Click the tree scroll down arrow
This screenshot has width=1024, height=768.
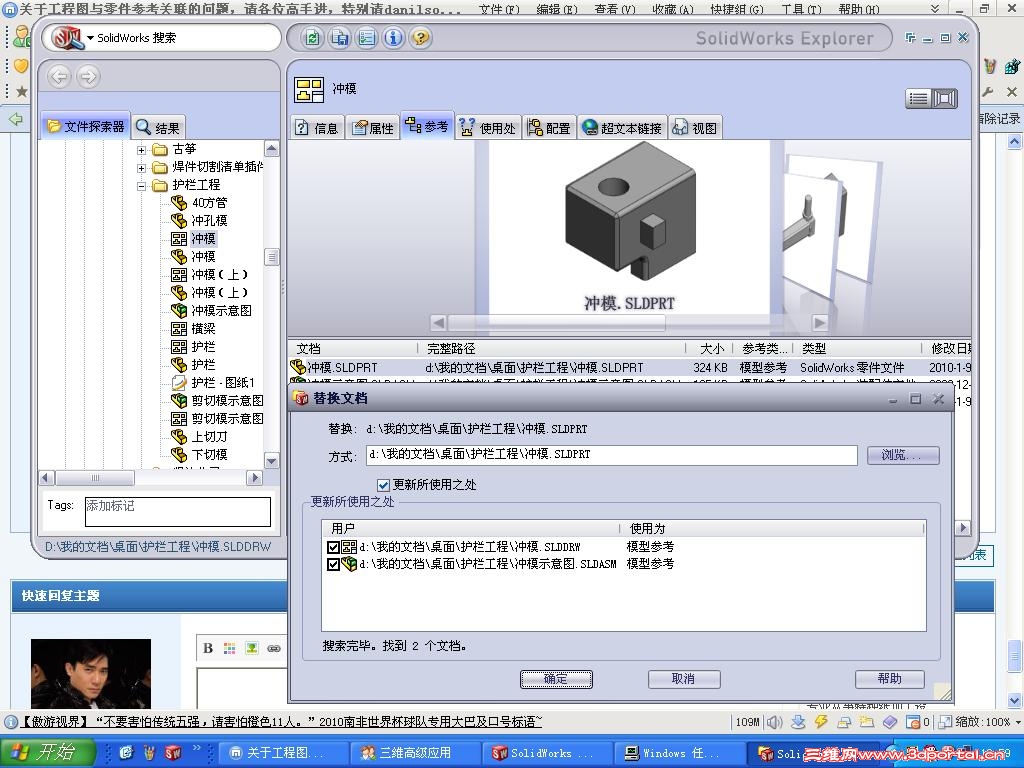coord(272,460)
